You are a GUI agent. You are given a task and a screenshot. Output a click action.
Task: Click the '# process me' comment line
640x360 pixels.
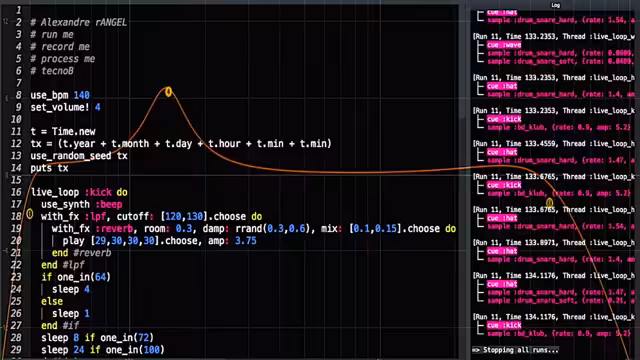click(x=62, y=59)
